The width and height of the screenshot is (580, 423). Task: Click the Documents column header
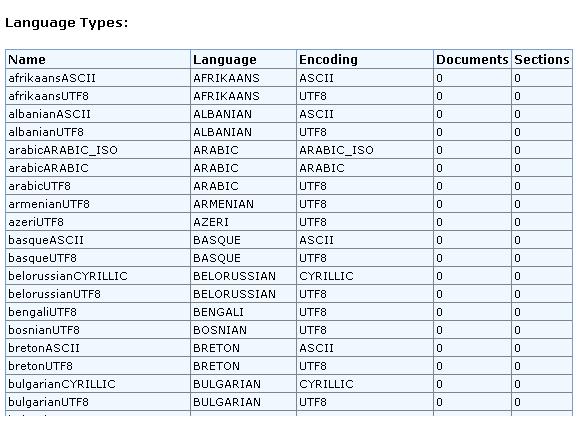(x=472, y=60)
